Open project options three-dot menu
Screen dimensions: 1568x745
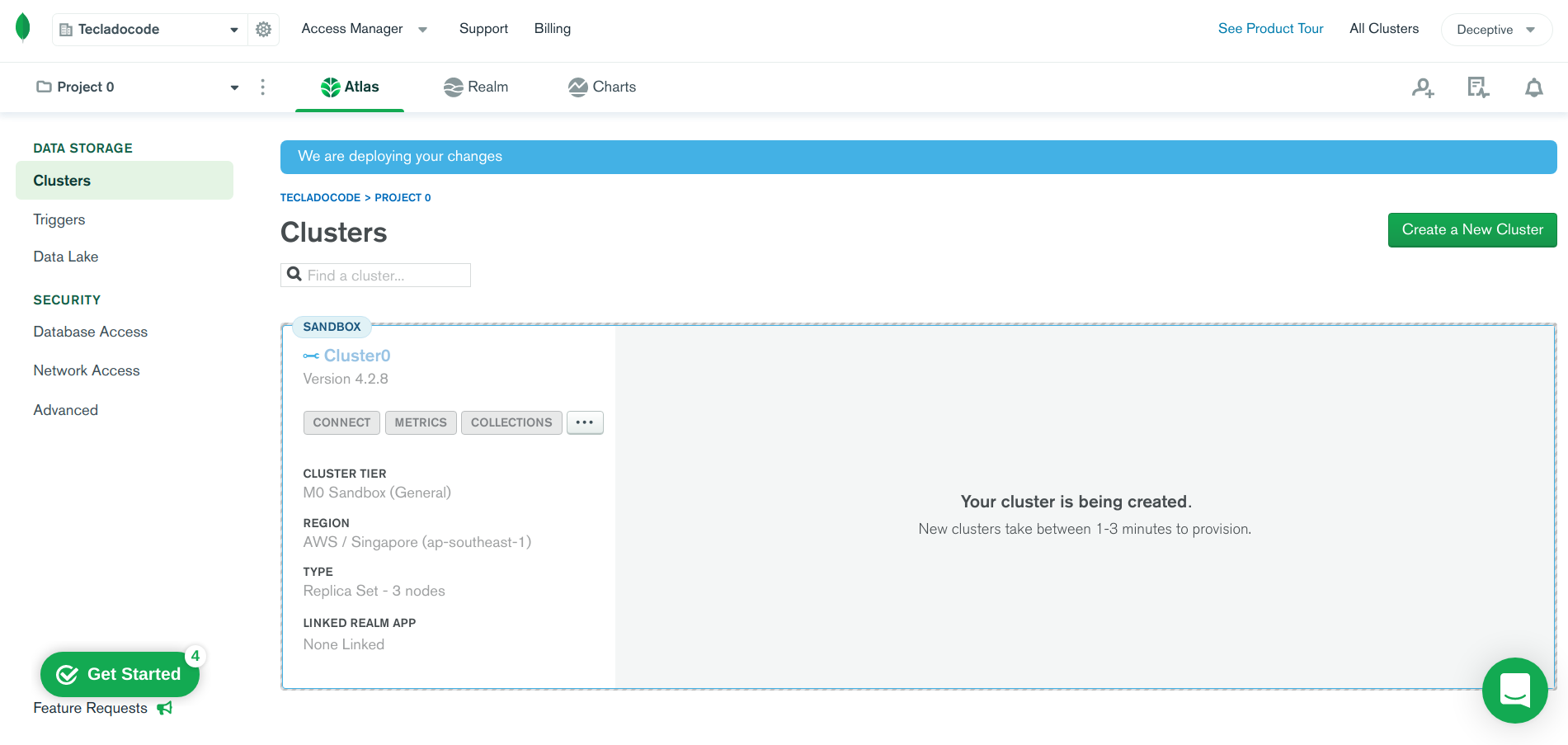click(262, 87)
